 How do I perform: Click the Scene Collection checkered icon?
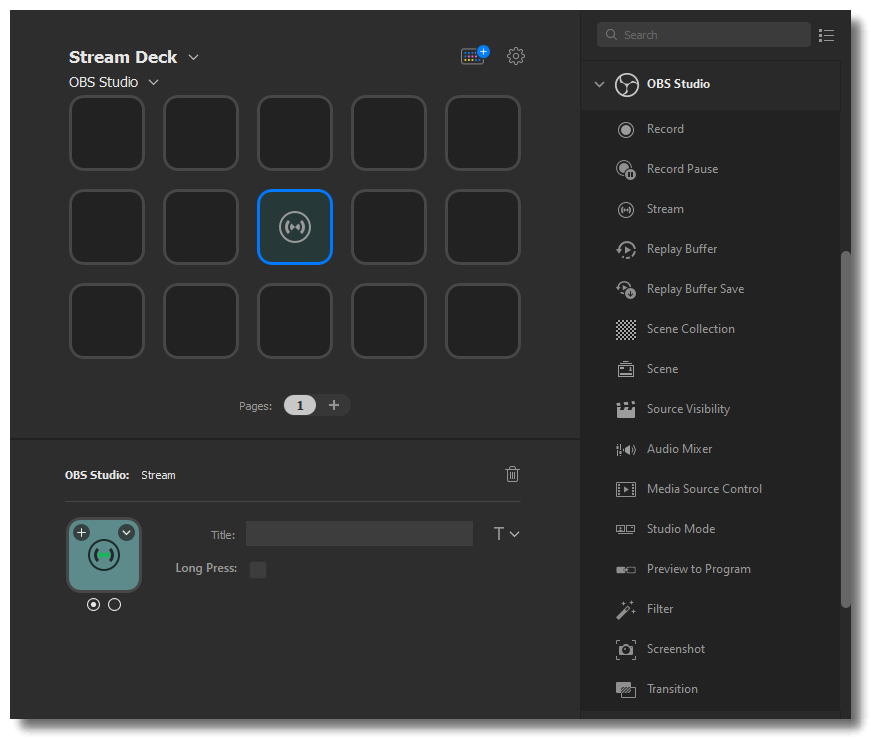point(625,329)
